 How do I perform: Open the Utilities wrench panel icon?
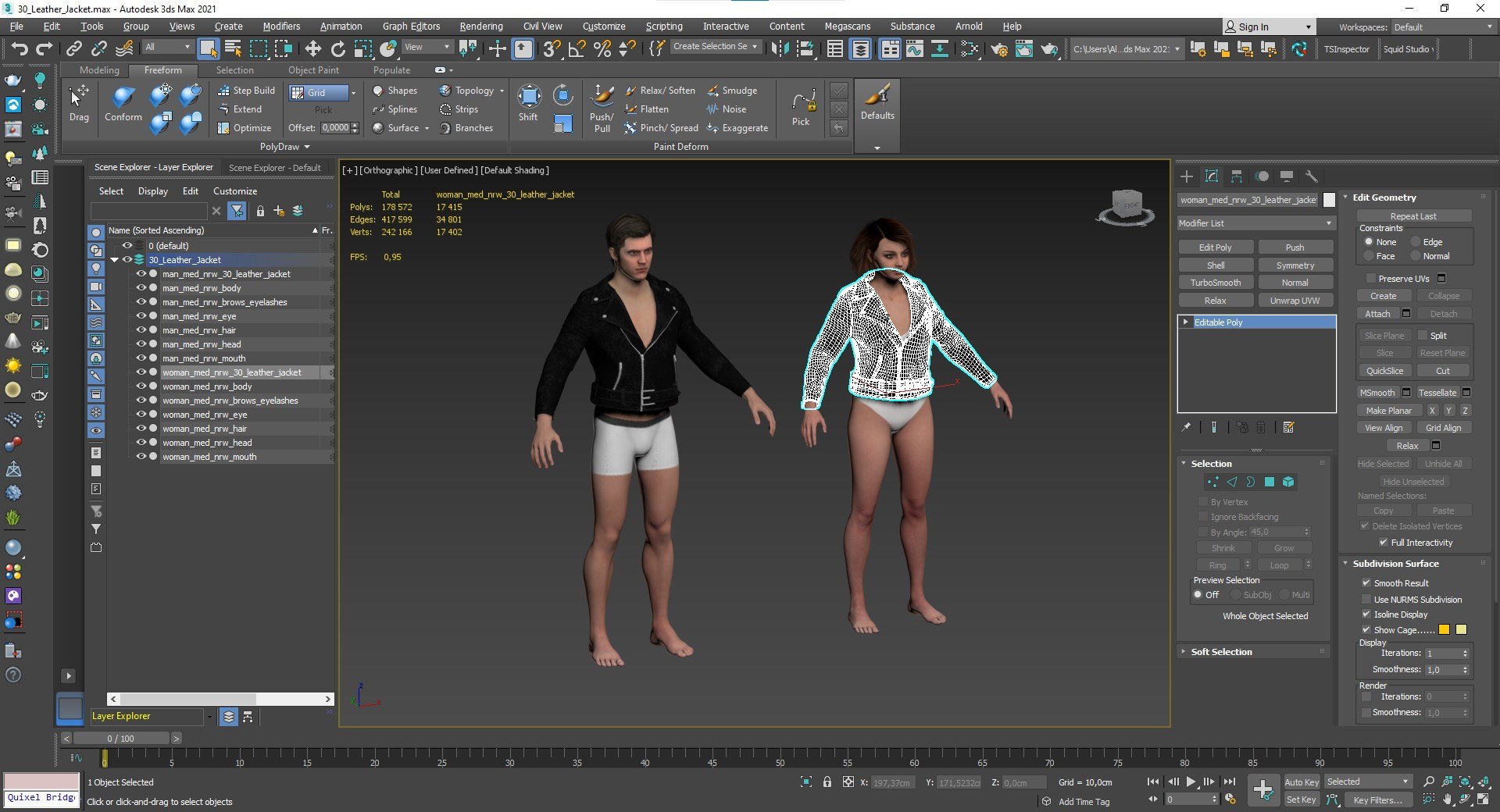click(x=1312, y=176)
